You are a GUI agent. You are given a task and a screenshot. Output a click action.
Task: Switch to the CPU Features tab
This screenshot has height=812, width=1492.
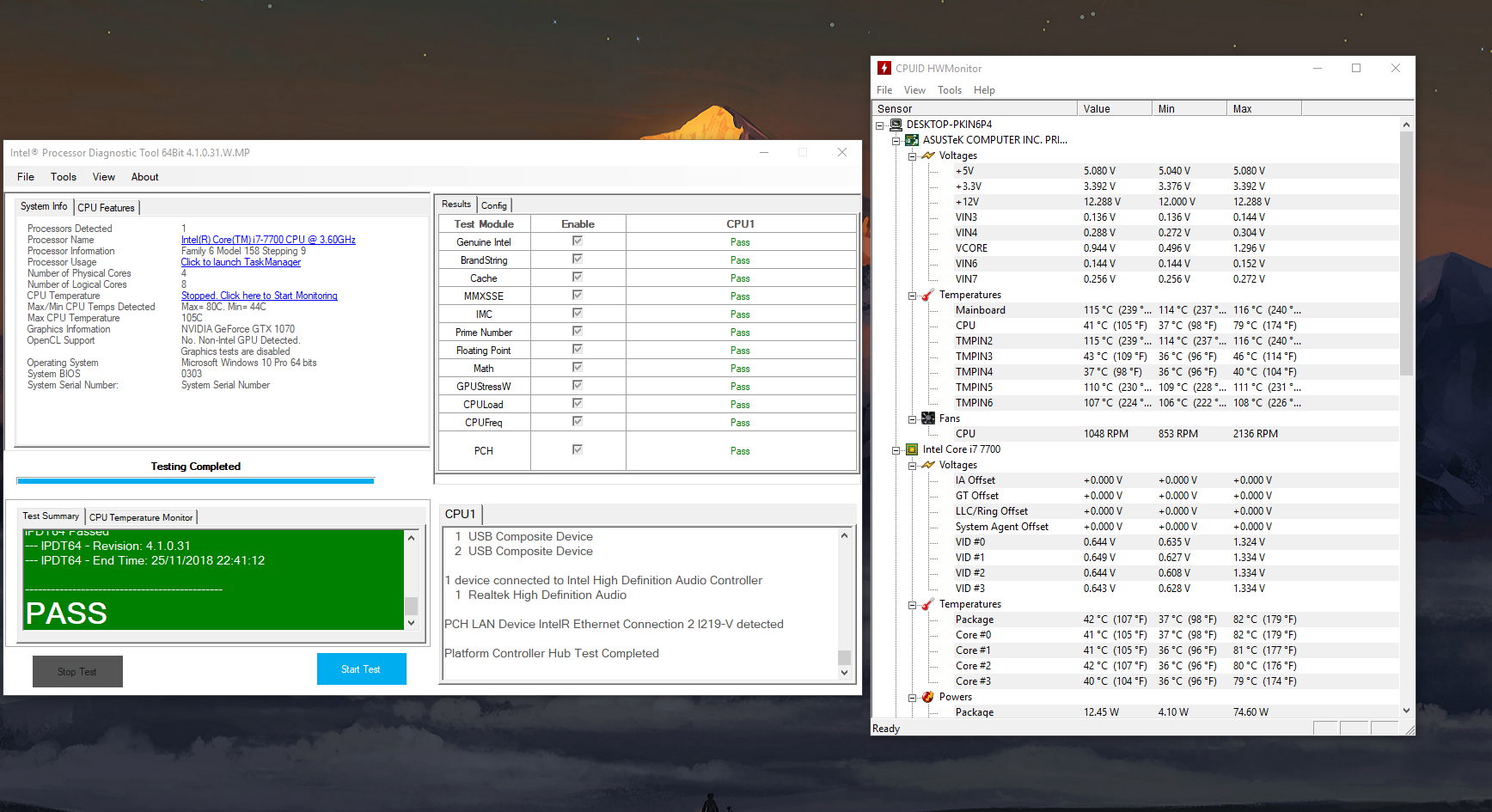point(106,208)
